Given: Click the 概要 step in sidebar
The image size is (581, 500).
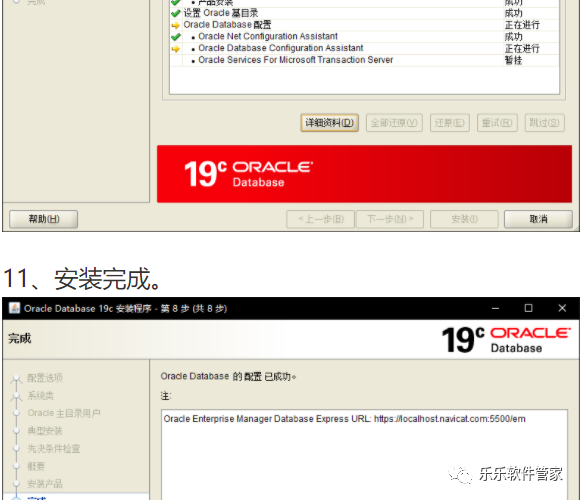Looking at the screenshot, I should pyautogui.click(x=36, y=466).
